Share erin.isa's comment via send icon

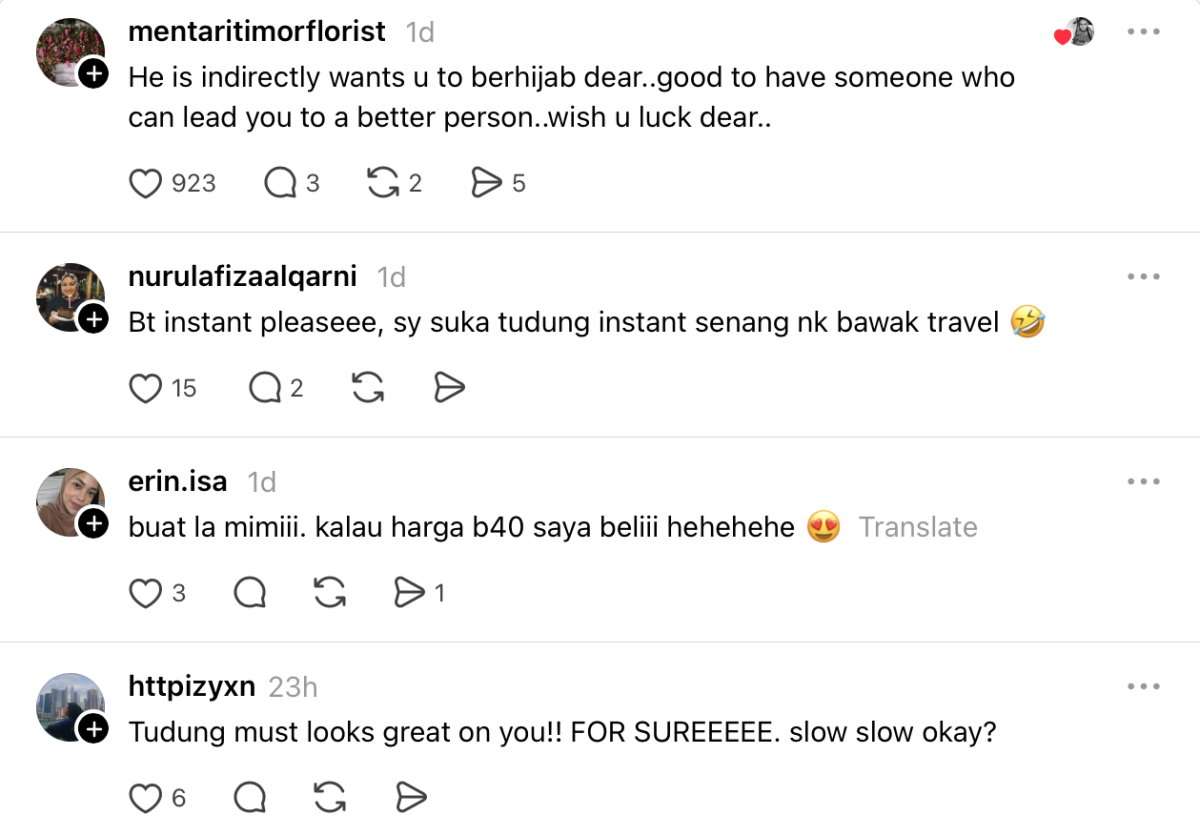tap(409, 593)
